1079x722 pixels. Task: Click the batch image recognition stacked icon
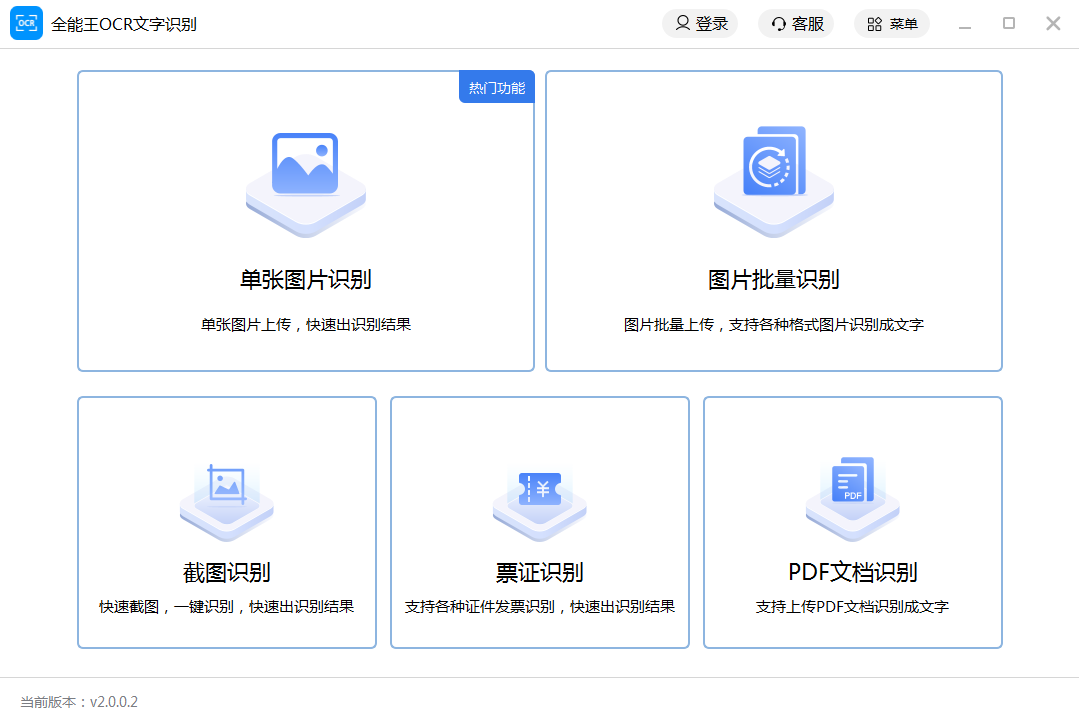tap(774, 162)
